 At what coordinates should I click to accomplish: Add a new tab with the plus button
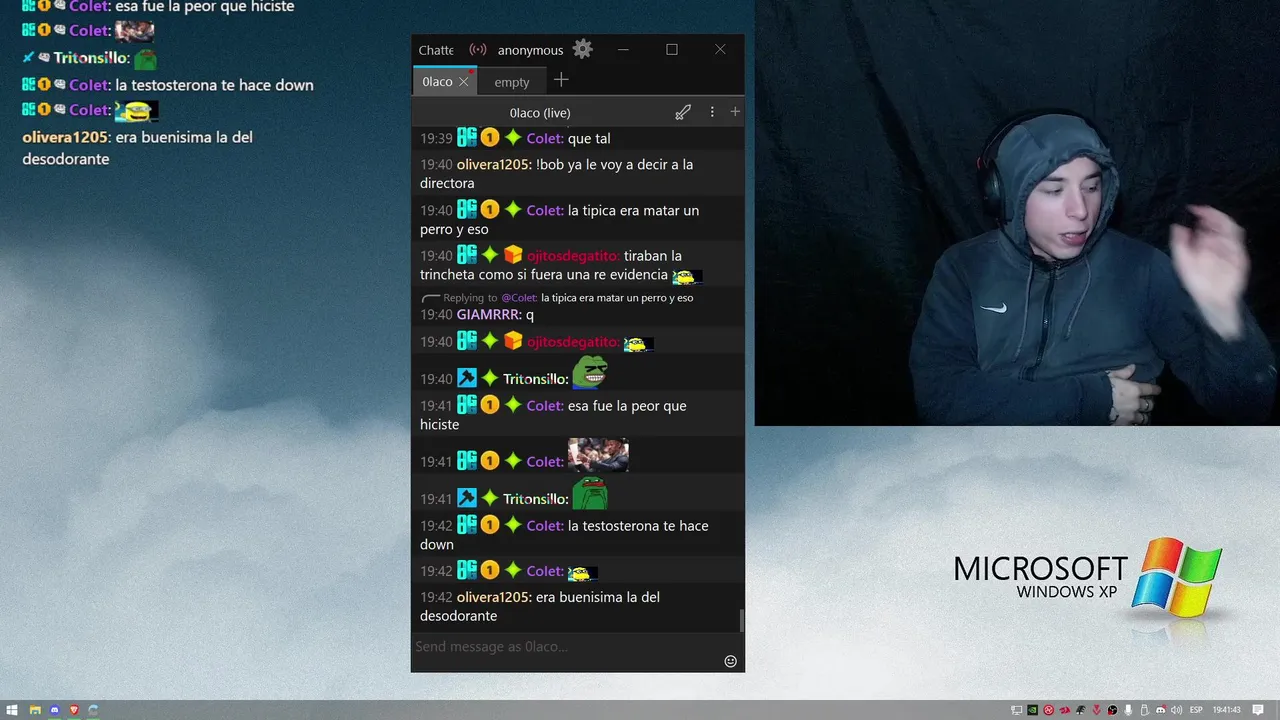561,80
